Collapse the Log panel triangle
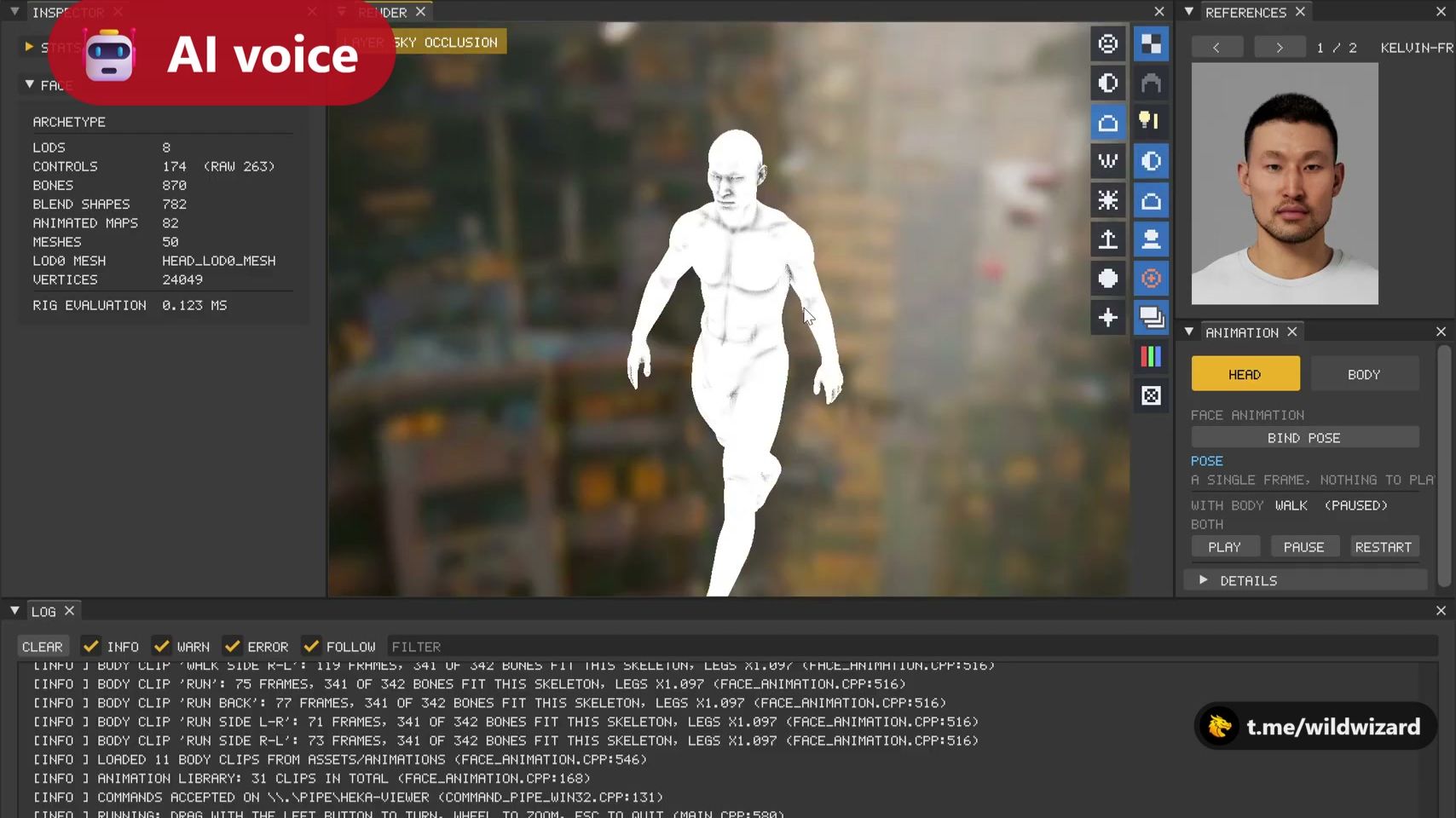 pos(14,611)
